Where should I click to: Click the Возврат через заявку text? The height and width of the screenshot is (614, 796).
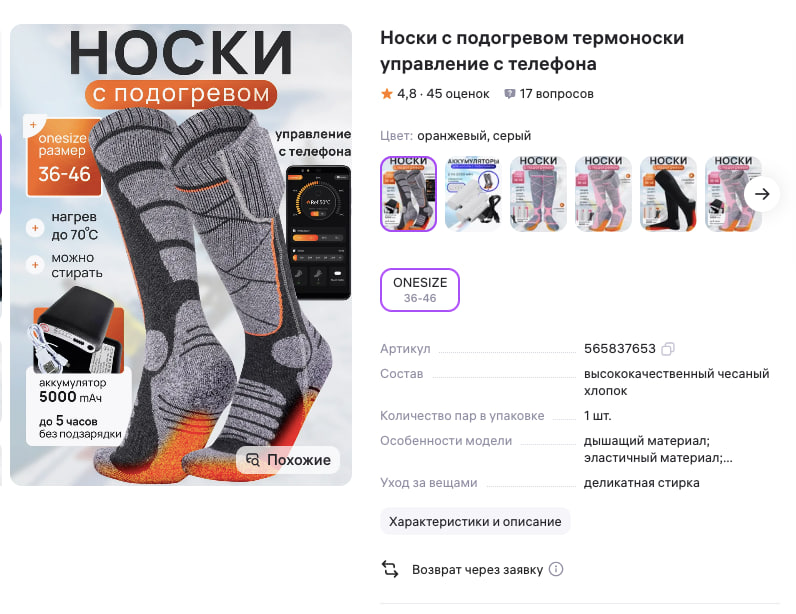click(477, 570)
